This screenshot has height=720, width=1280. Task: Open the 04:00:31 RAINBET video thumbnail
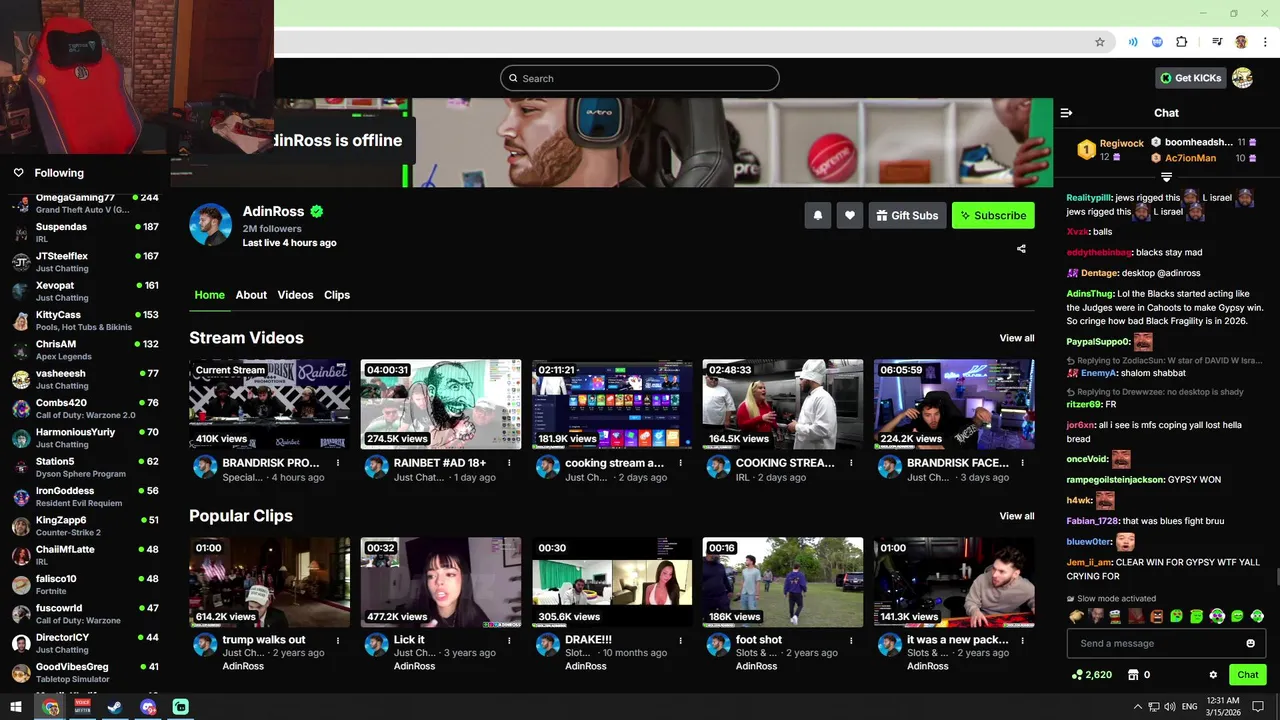tap(441, 404)
